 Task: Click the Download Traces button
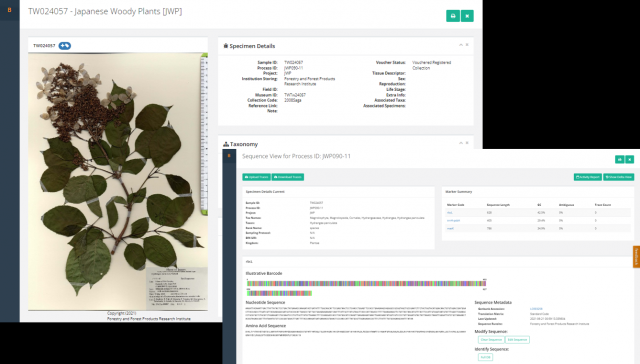click(x=288, y=177)
